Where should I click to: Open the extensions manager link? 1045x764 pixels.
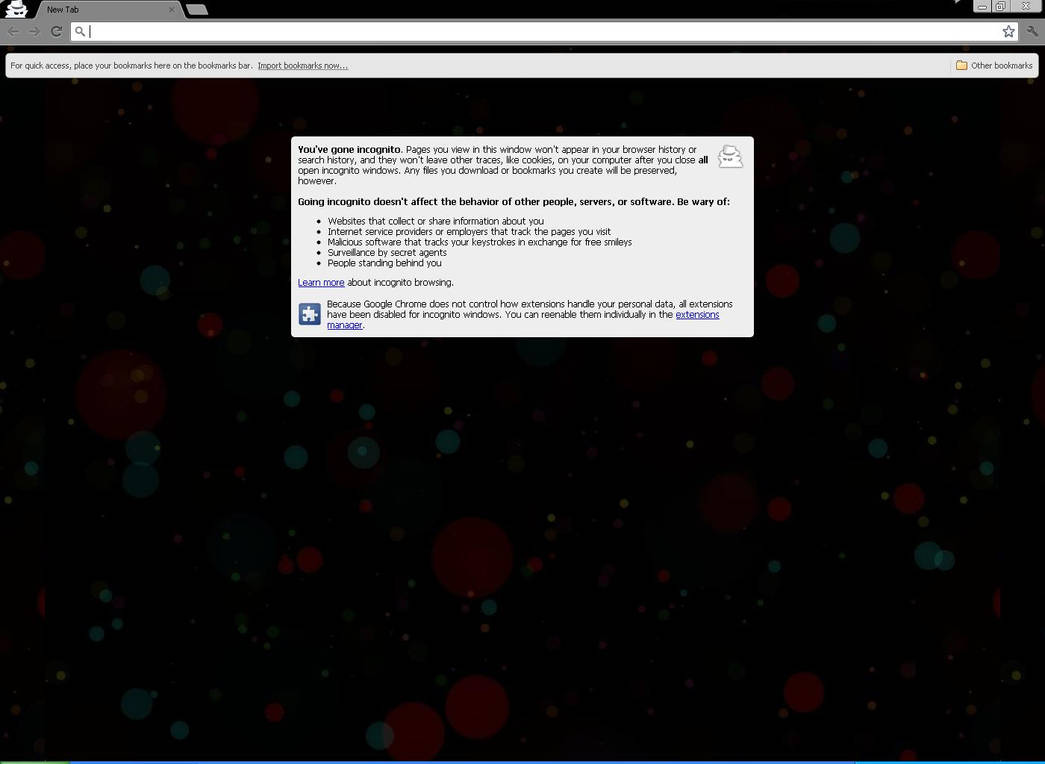523,320
